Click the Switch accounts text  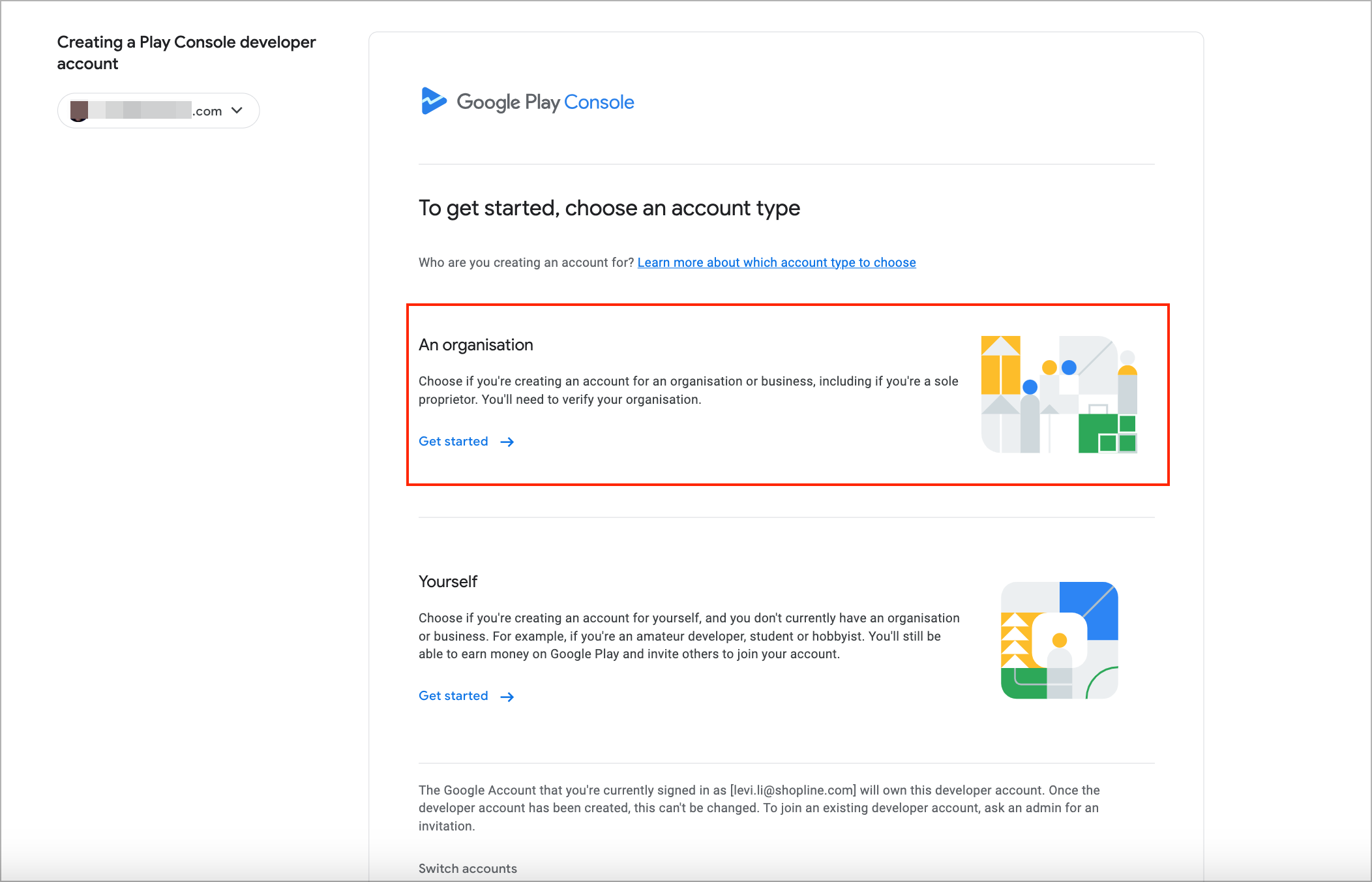pos(468,868)
